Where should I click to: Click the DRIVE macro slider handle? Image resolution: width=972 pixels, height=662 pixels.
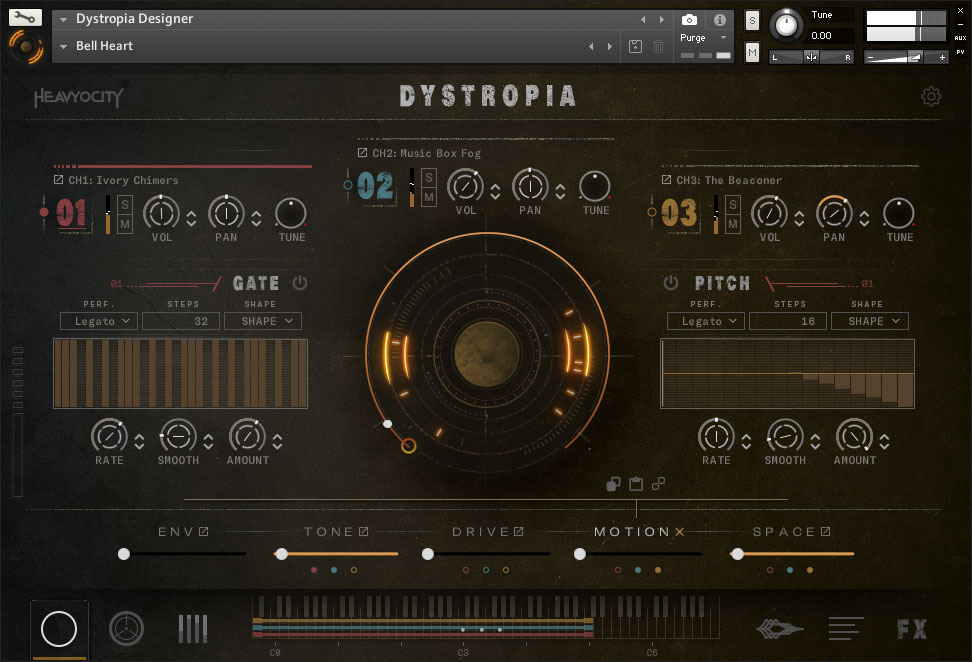pos(428,553)
